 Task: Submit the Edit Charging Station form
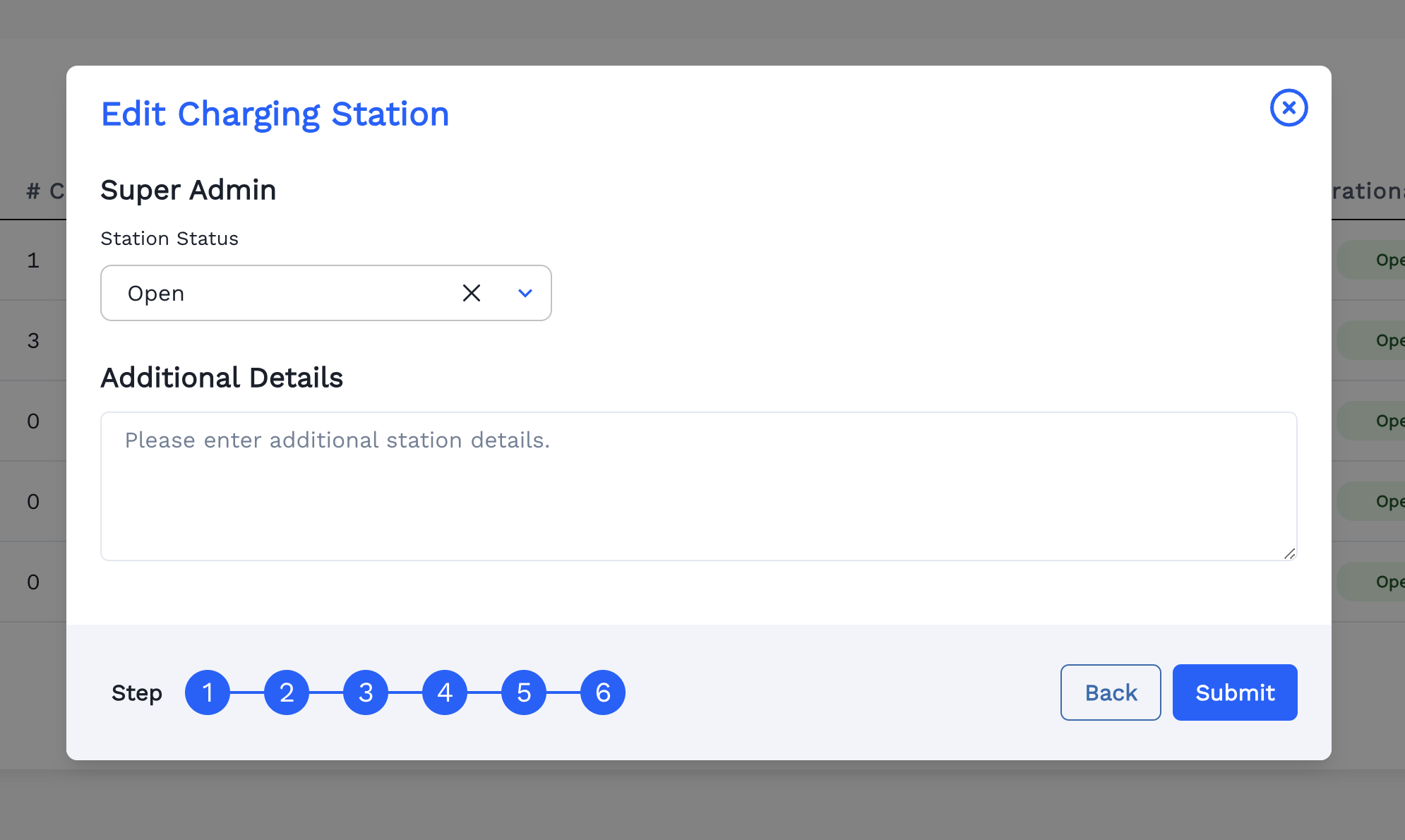[x=1234, y=692]
